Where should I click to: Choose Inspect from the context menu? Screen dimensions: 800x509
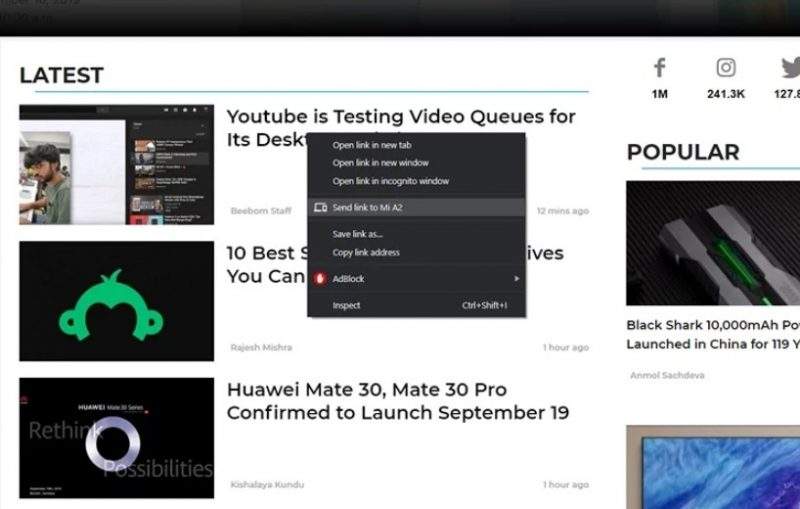[x=416, y=305]
